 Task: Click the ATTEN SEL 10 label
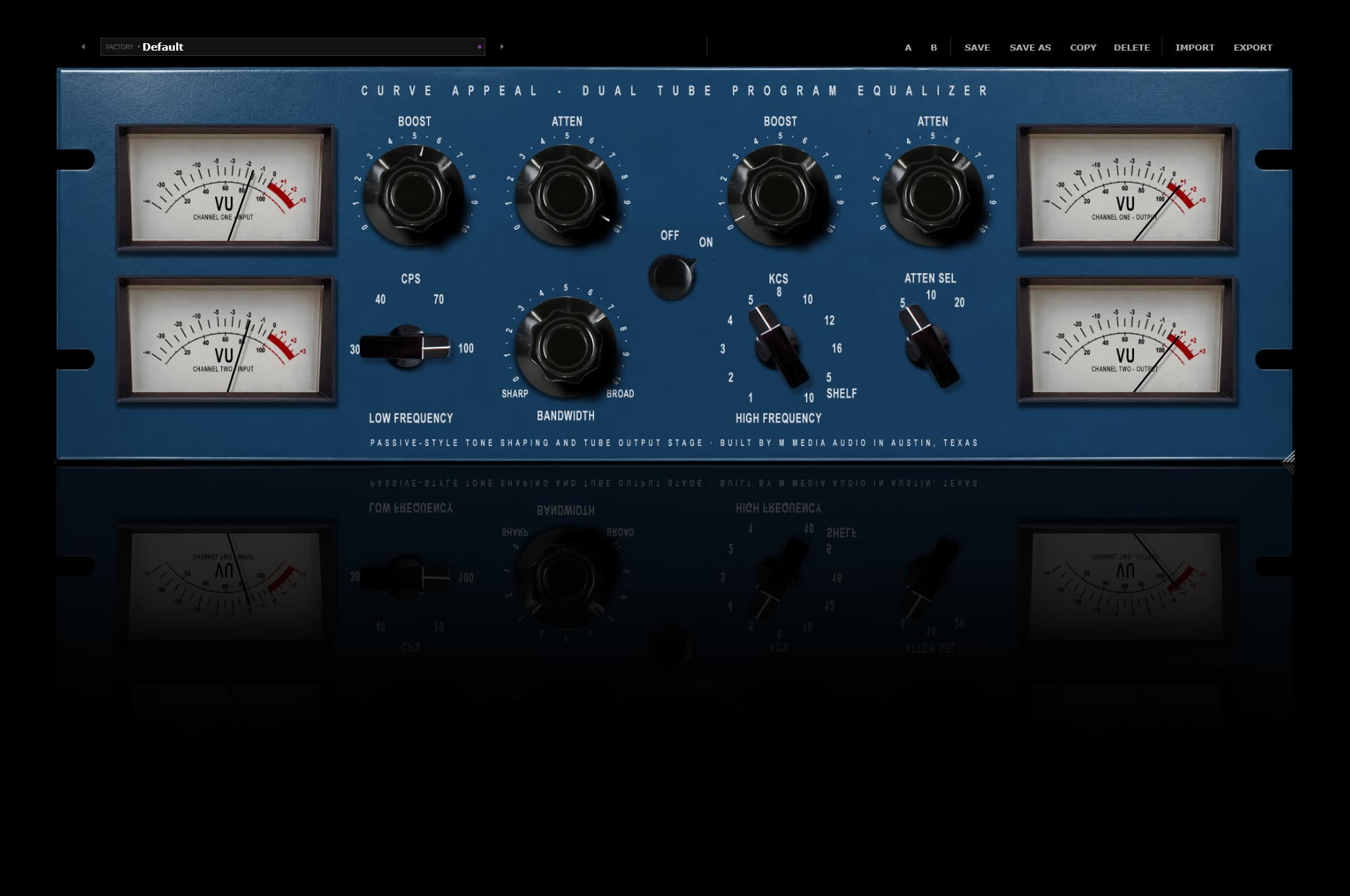click(931, 295)
